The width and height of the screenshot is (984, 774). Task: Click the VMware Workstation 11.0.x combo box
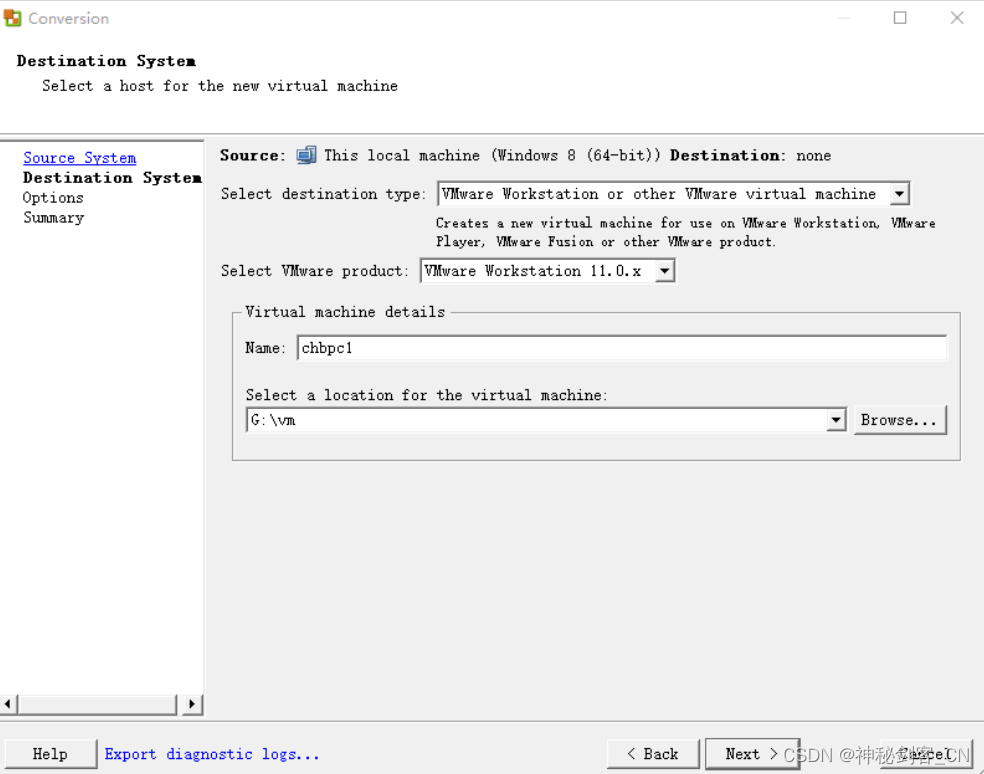[547, 271]
